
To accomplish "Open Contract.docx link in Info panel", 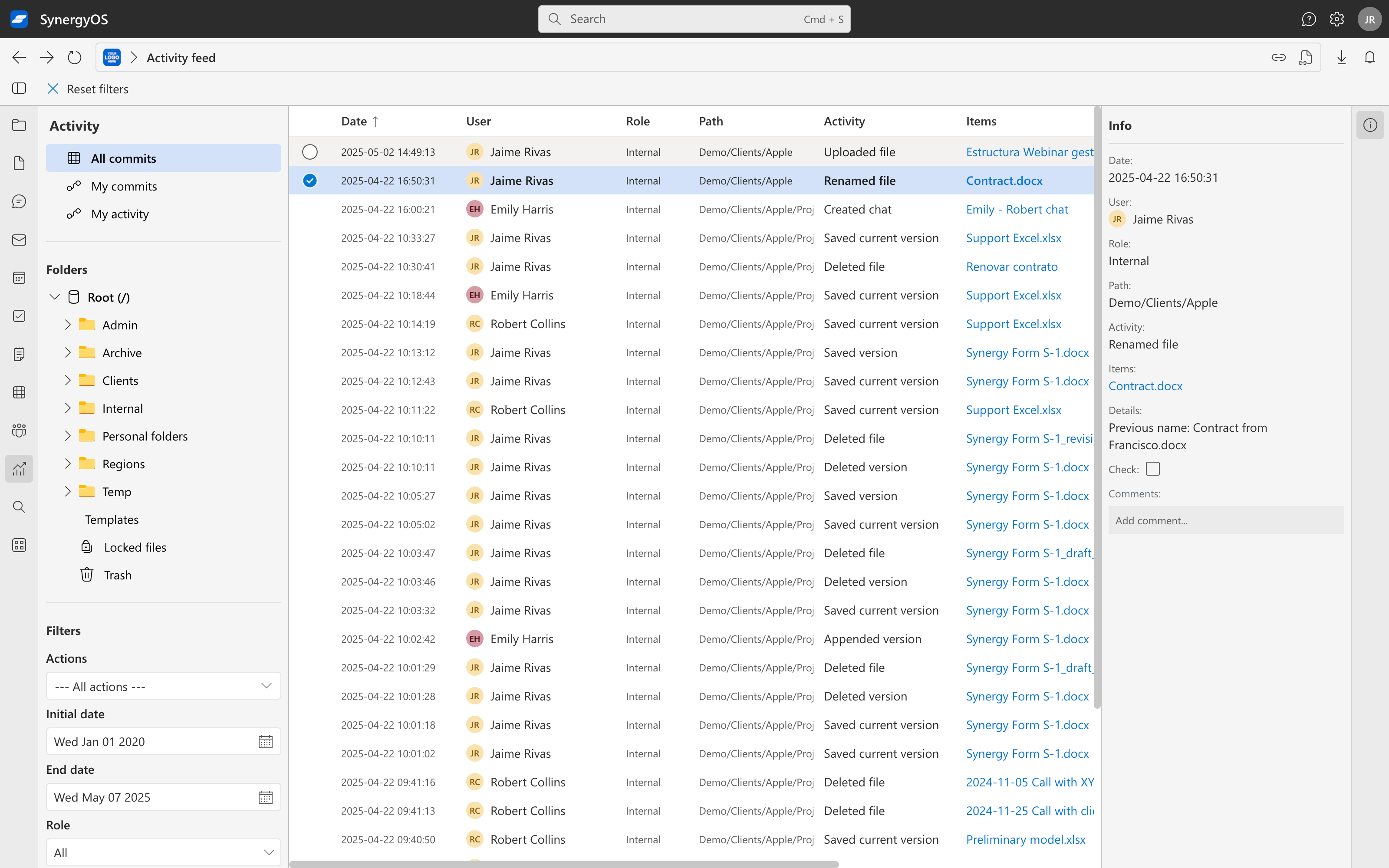I will [1145, 386].
